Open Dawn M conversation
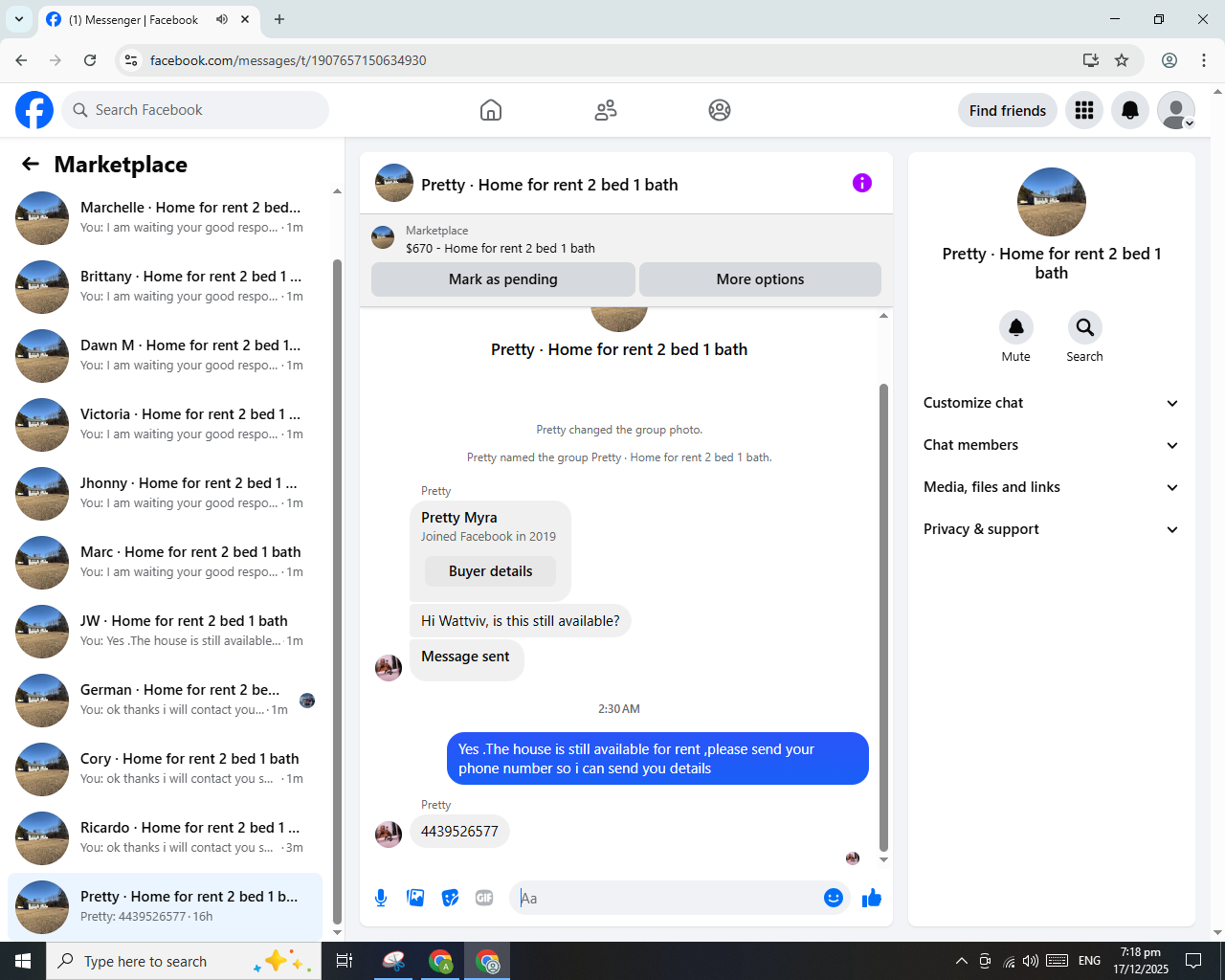This screenshot has height=980, width=1225. click(x=165, y=356)
